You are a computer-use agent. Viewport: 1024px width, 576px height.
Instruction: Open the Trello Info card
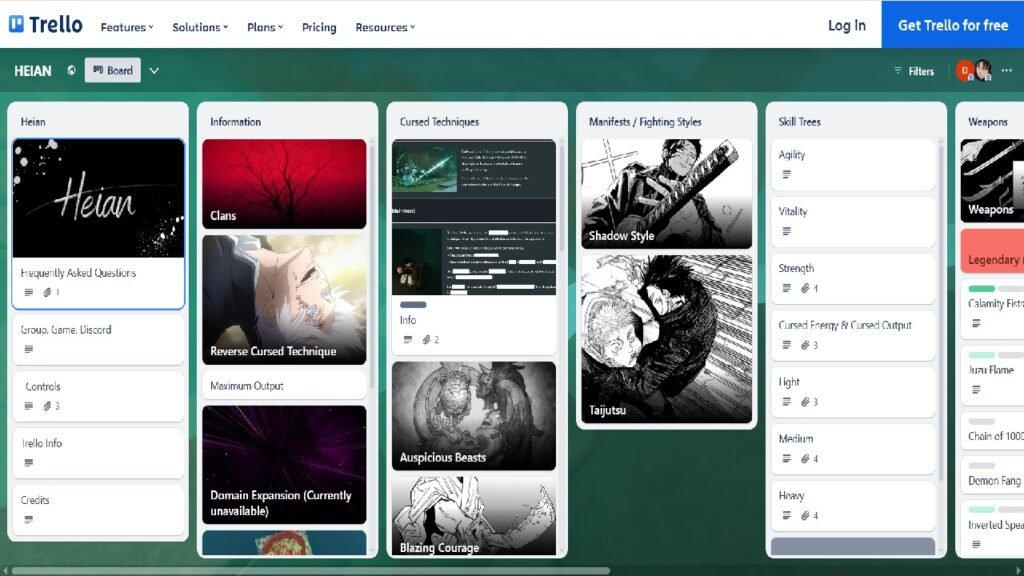point(98,453)
